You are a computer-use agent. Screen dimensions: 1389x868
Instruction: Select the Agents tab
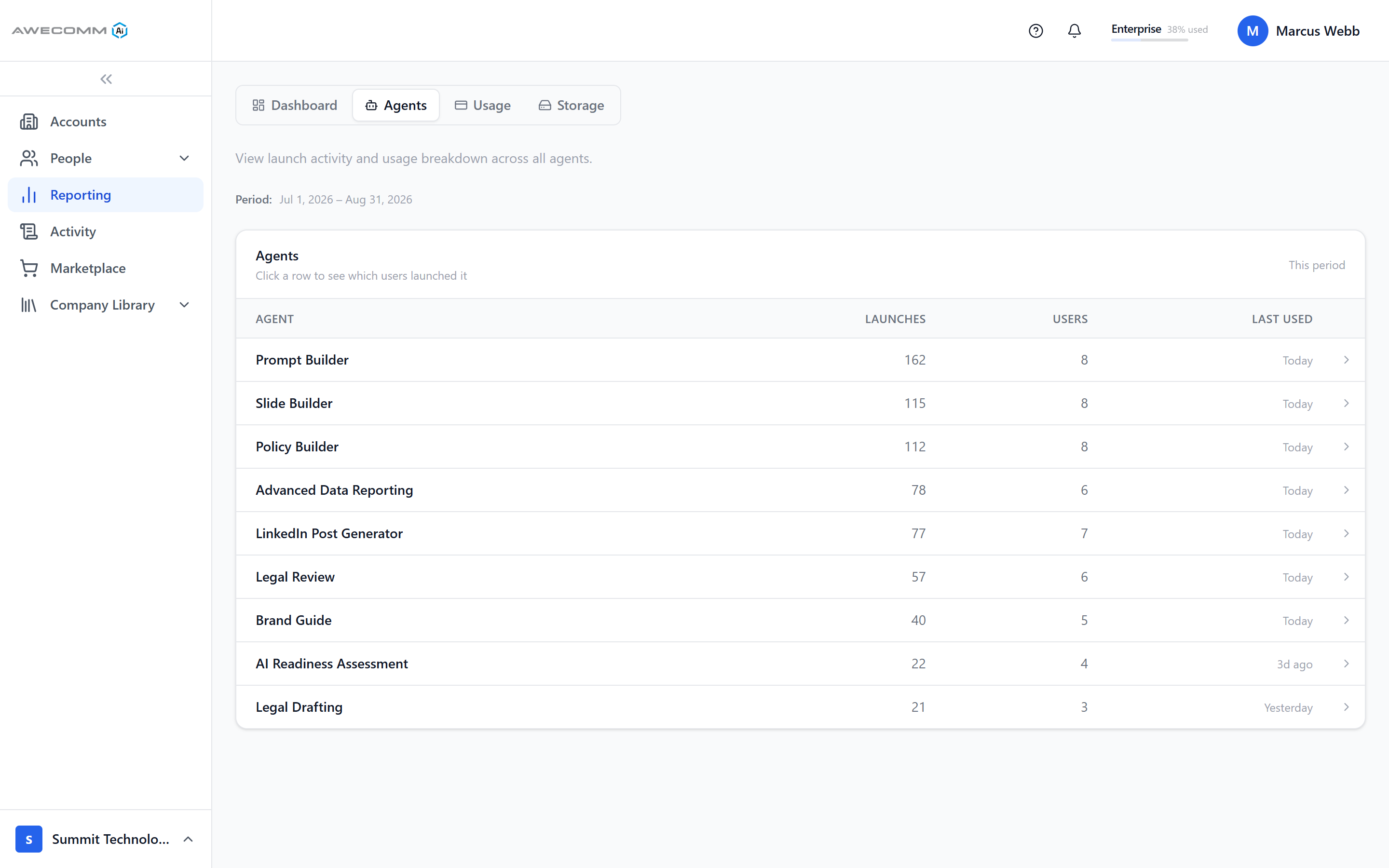click(x=396, y=105)
